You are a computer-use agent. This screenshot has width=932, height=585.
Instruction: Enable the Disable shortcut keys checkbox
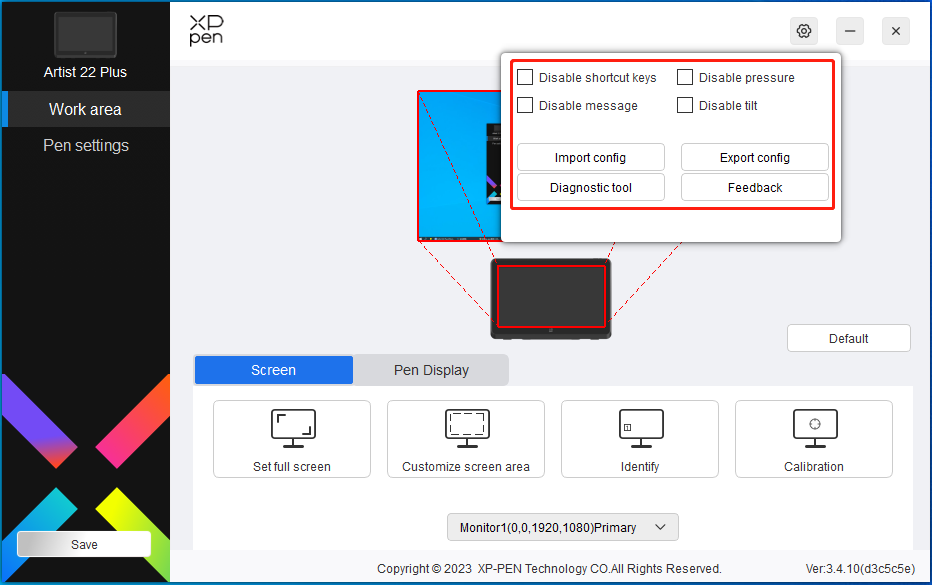pyautogui.click(x=525, y=78)
